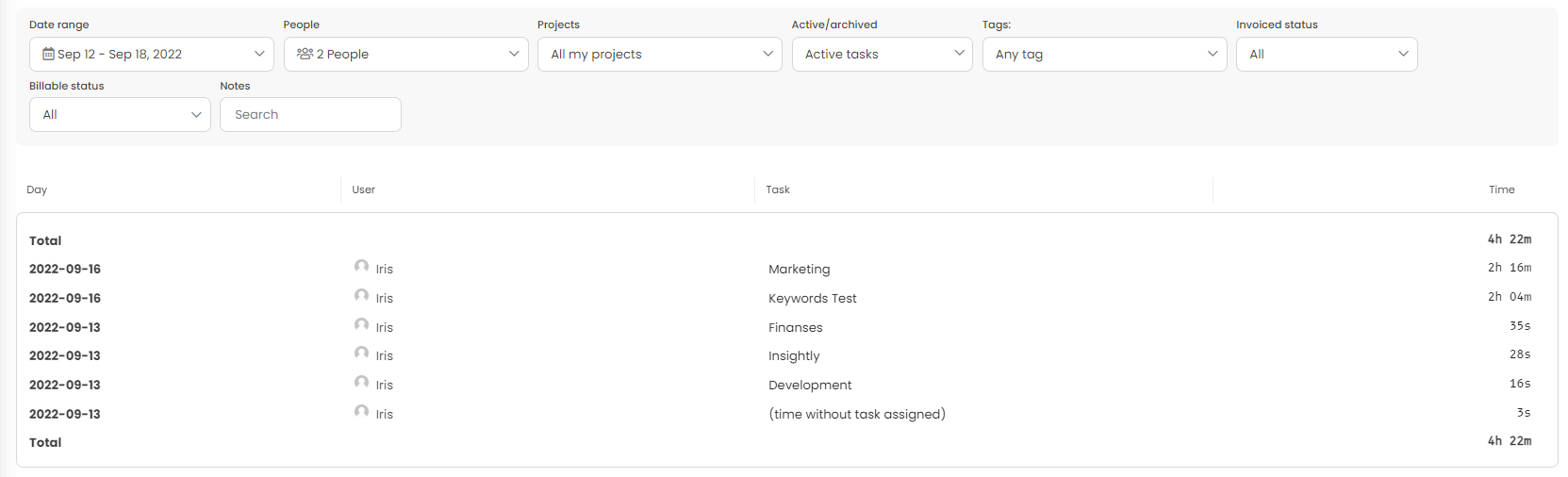The image size is (1568, 477).
Task: Open the Invoiced status dropdown
Action: [1326, 55]
